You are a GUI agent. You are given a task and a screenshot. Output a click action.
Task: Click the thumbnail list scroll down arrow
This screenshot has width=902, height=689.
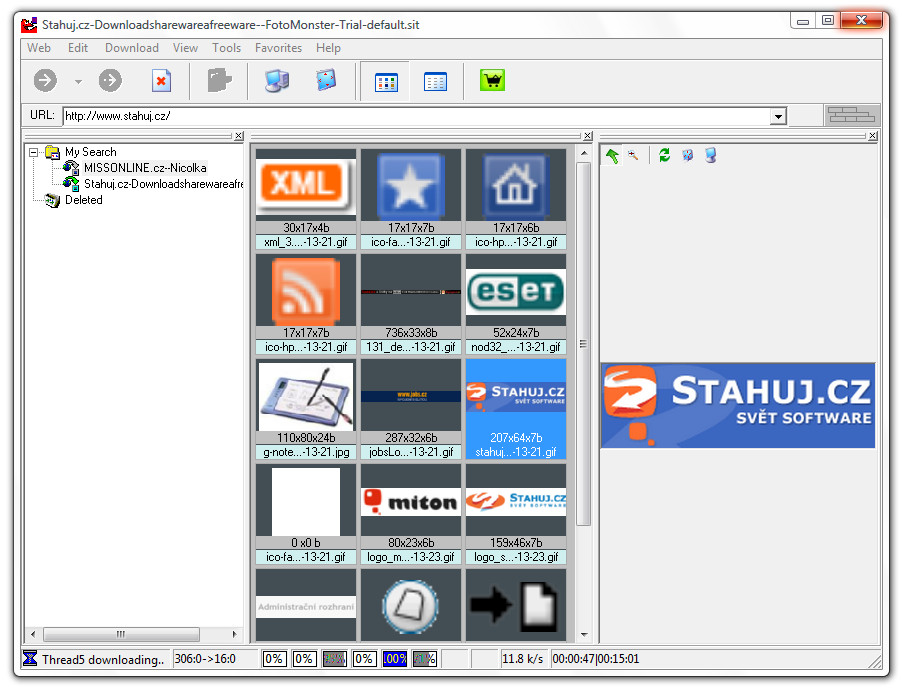583,635
